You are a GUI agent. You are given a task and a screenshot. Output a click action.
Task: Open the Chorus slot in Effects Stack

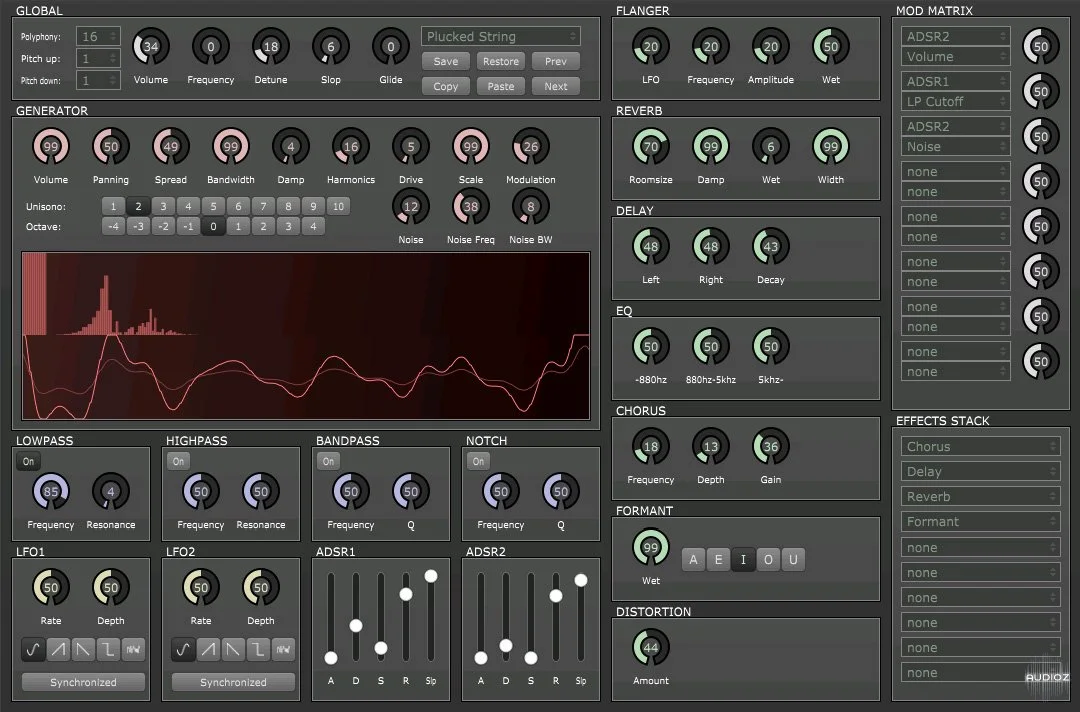pos(981,446)
